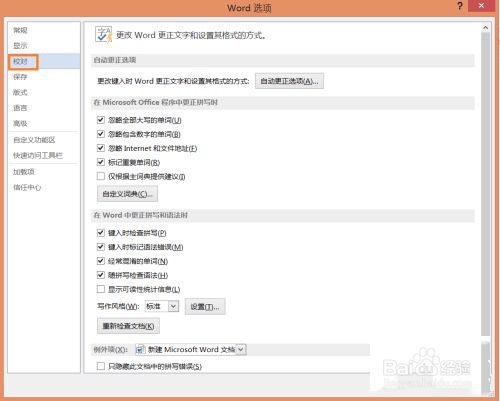Toggle 随拼写检查语法(H) checkbox
Screen dimensions: 500x401
101,275
